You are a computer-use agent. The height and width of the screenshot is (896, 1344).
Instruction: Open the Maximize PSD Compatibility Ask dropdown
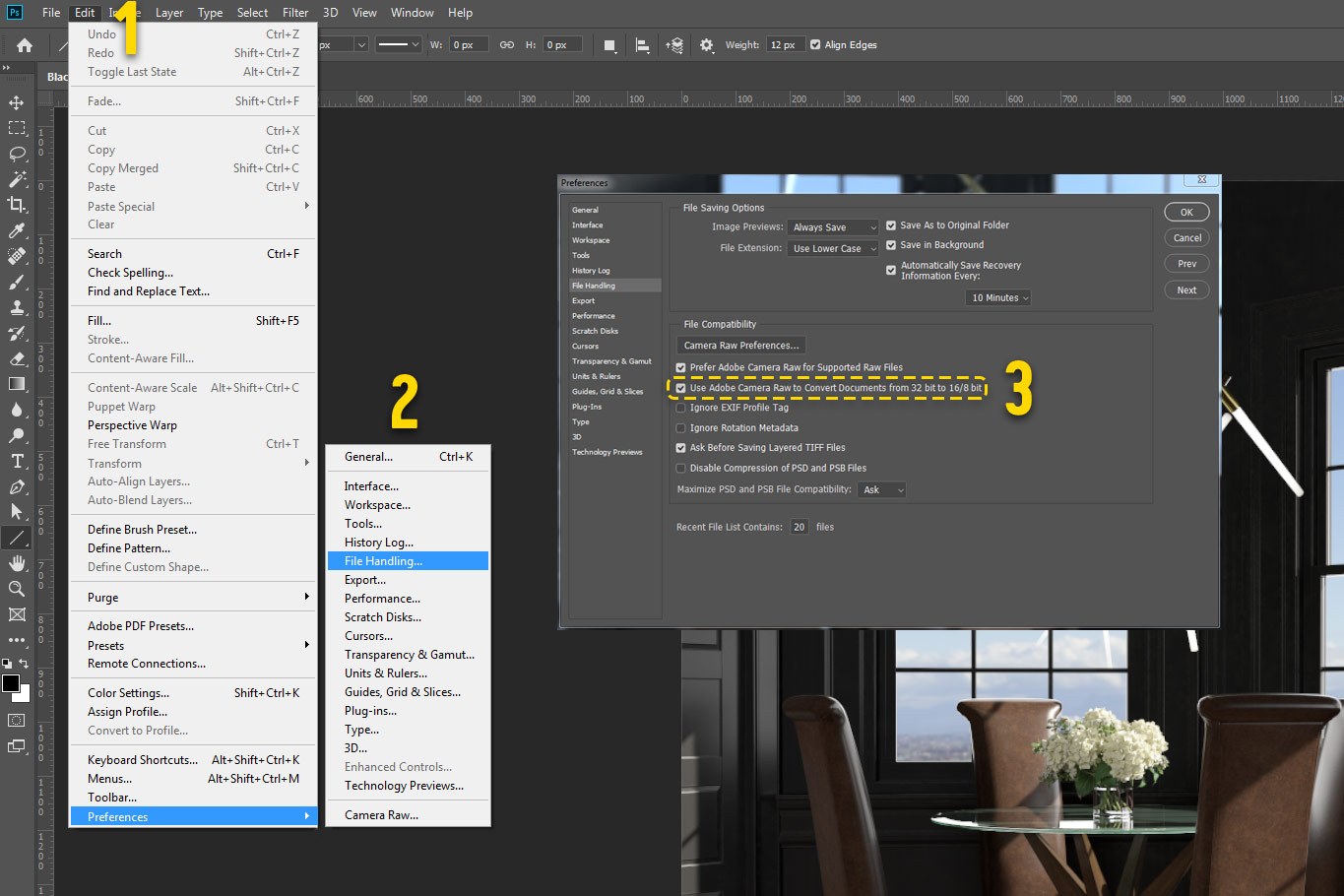click(881, 489)
